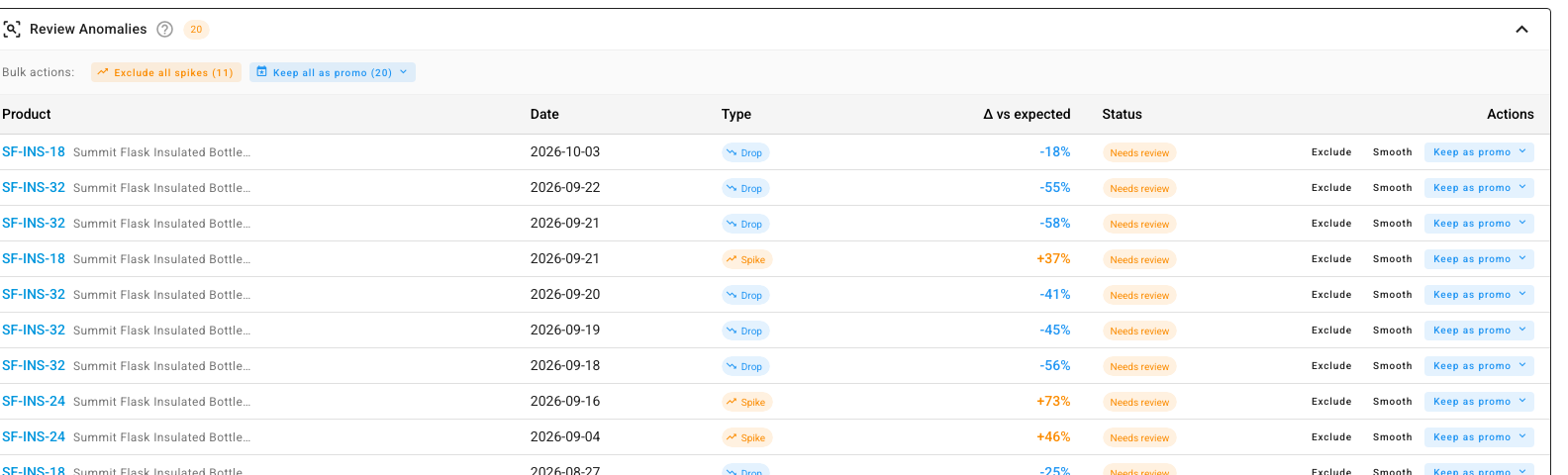Click Smooth for the +46% spike row
The width and height of the screenshot is (1568, 475).
coord(1392,437)
